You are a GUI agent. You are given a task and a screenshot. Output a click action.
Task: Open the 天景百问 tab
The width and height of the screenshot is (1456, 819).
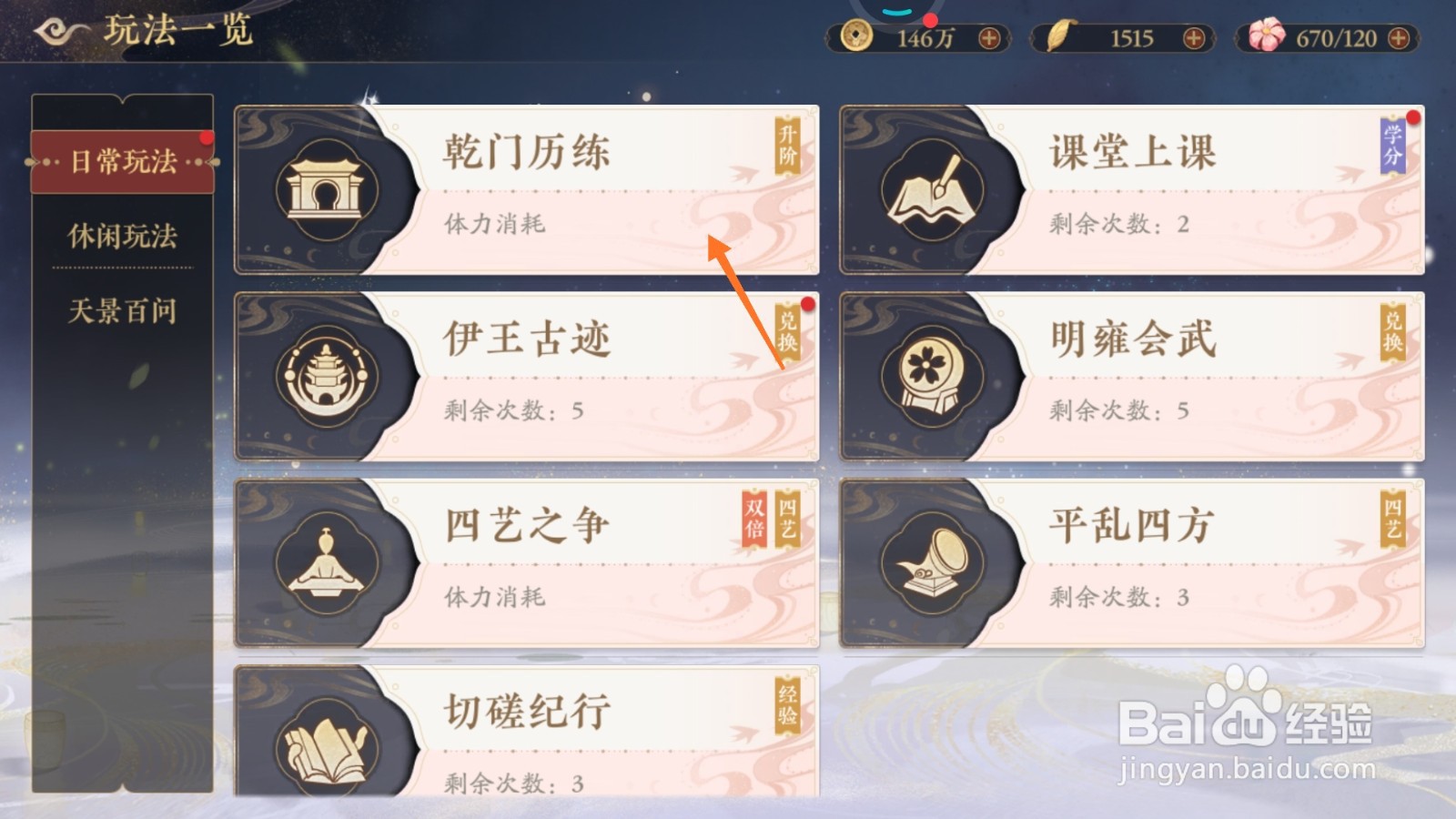click(123, 311)
